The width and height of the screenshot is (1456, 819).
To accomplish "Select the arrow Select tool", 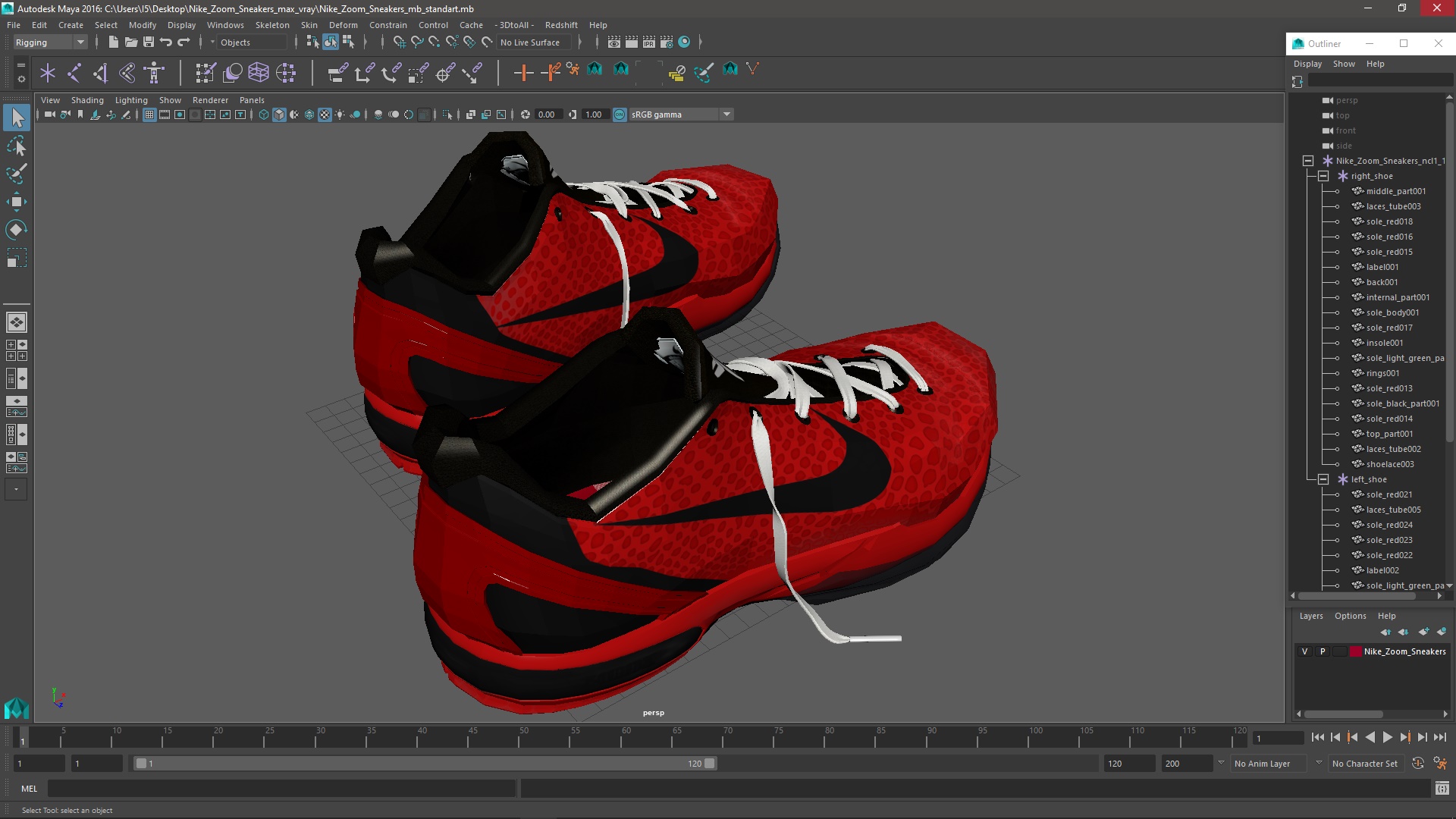I will pyautogui.click(x=17, y=118).
